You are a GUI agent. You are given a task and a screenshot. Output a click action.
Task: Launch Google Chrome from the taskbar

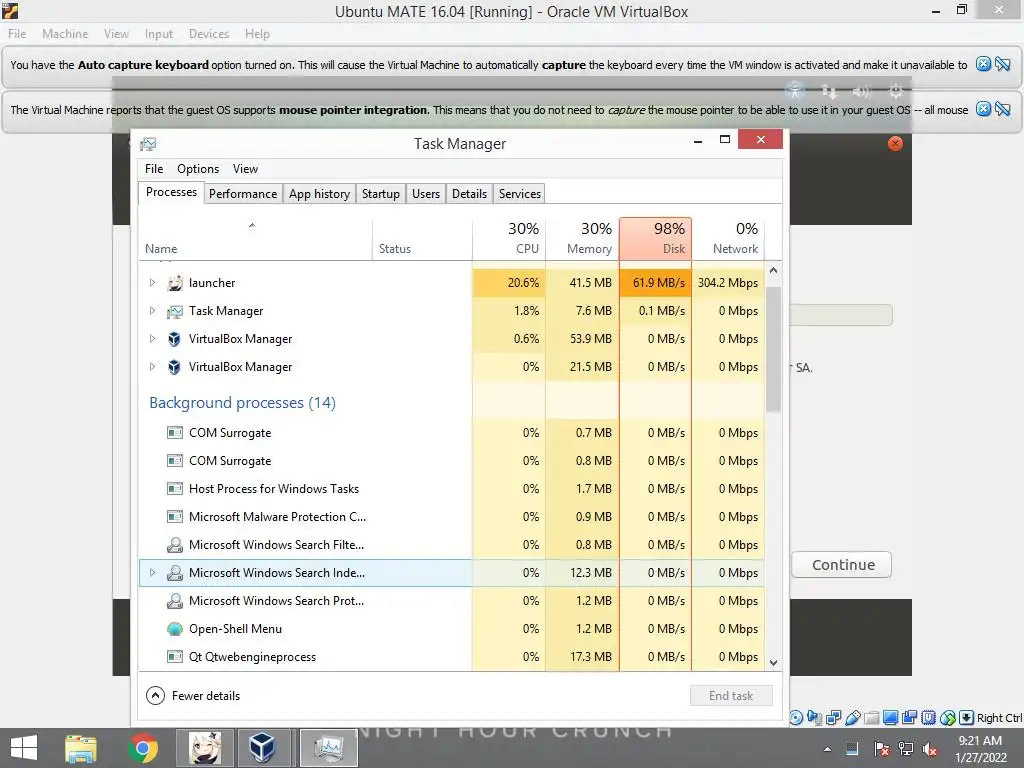(x=143, y=748)
